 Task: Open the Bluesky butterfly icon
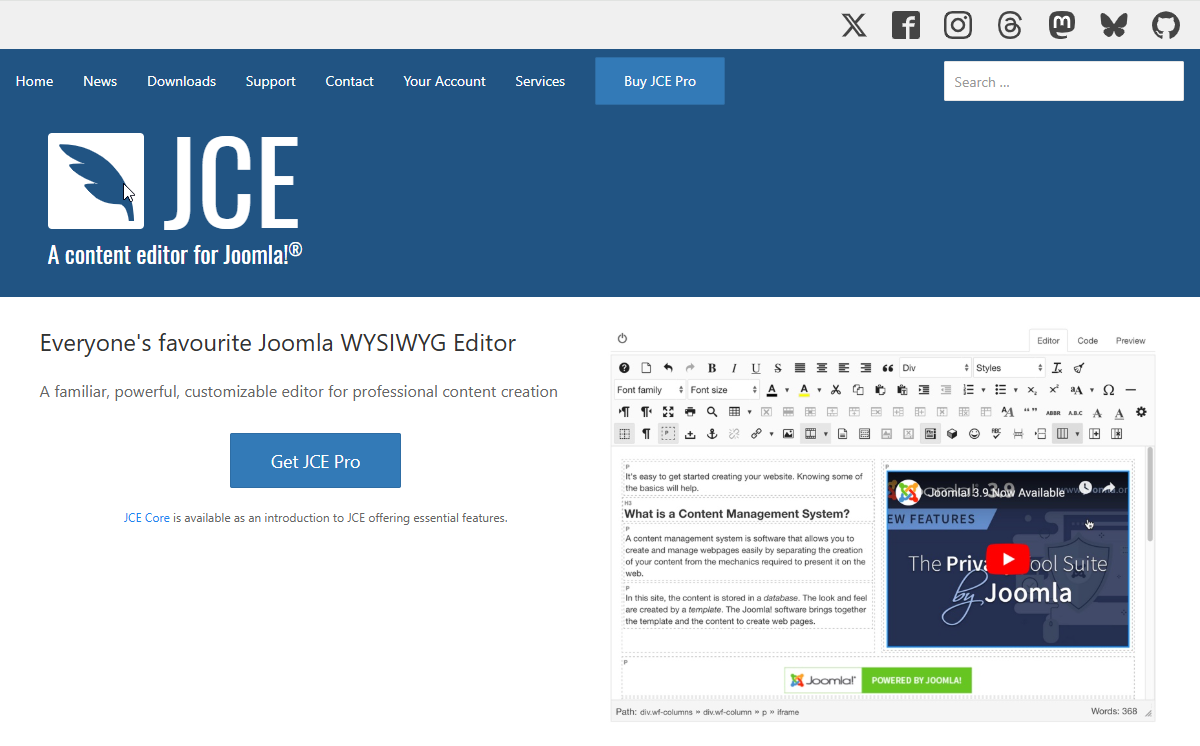tap(1114, 25)
